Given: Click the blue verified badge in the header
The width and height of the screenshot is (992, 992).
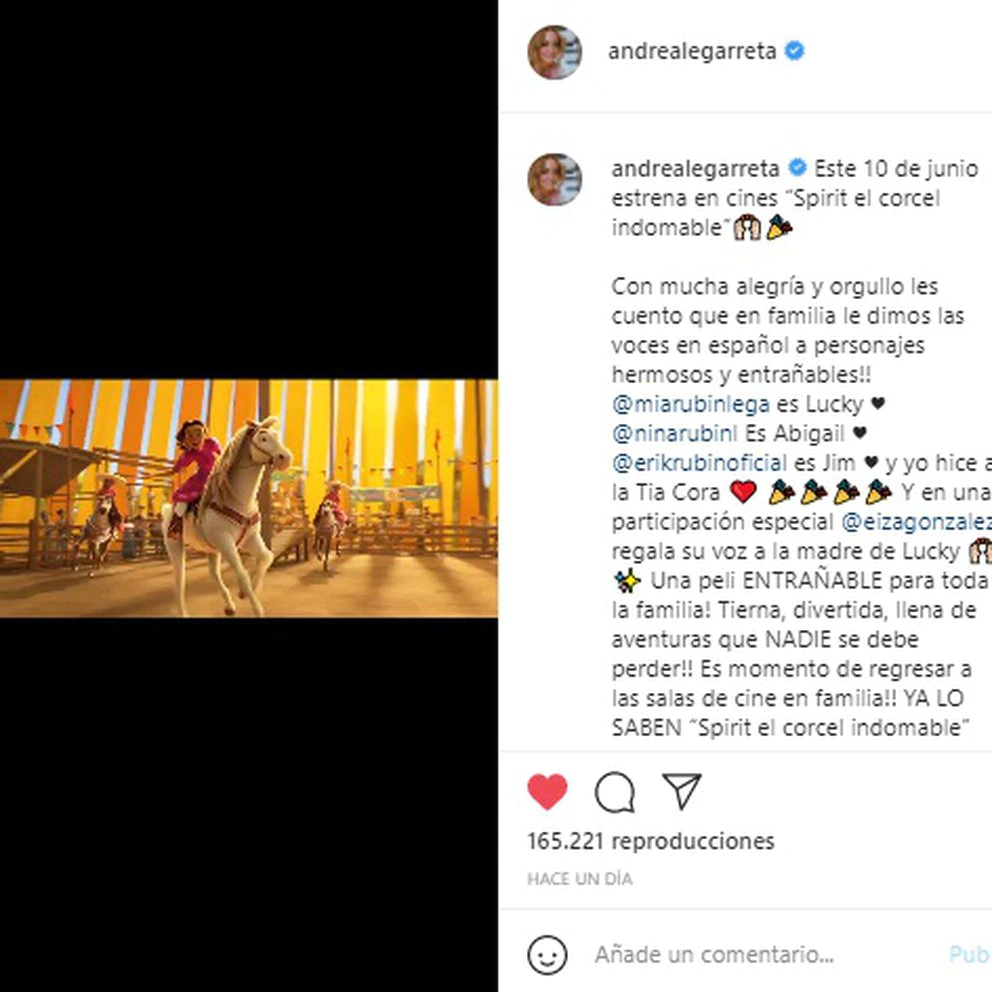Looking at the screenshot, I should [795, 51].
